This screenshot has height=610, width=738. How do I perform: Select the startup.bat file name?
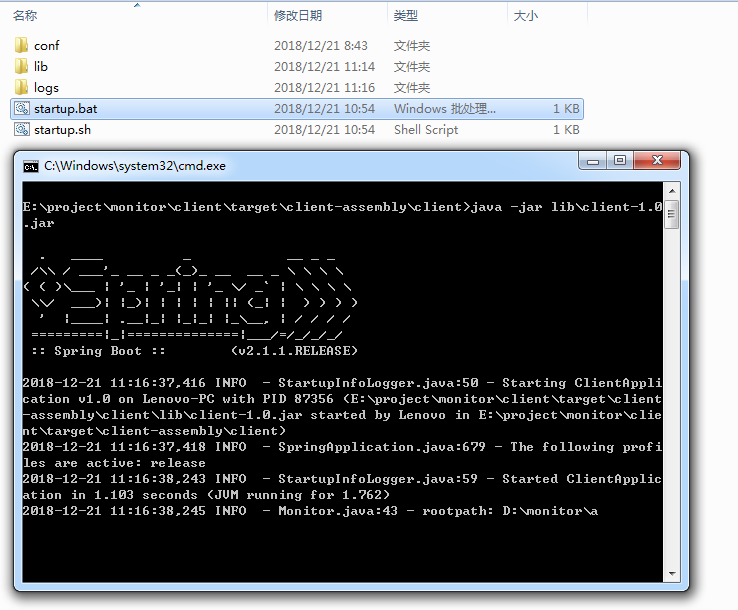pos(65,109)
